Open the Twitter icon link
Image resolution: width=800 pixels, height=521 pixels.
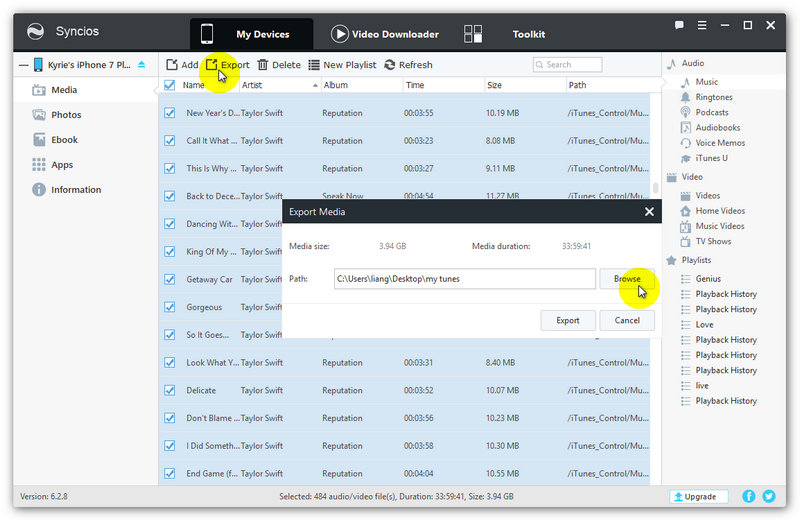click(769, 496)
